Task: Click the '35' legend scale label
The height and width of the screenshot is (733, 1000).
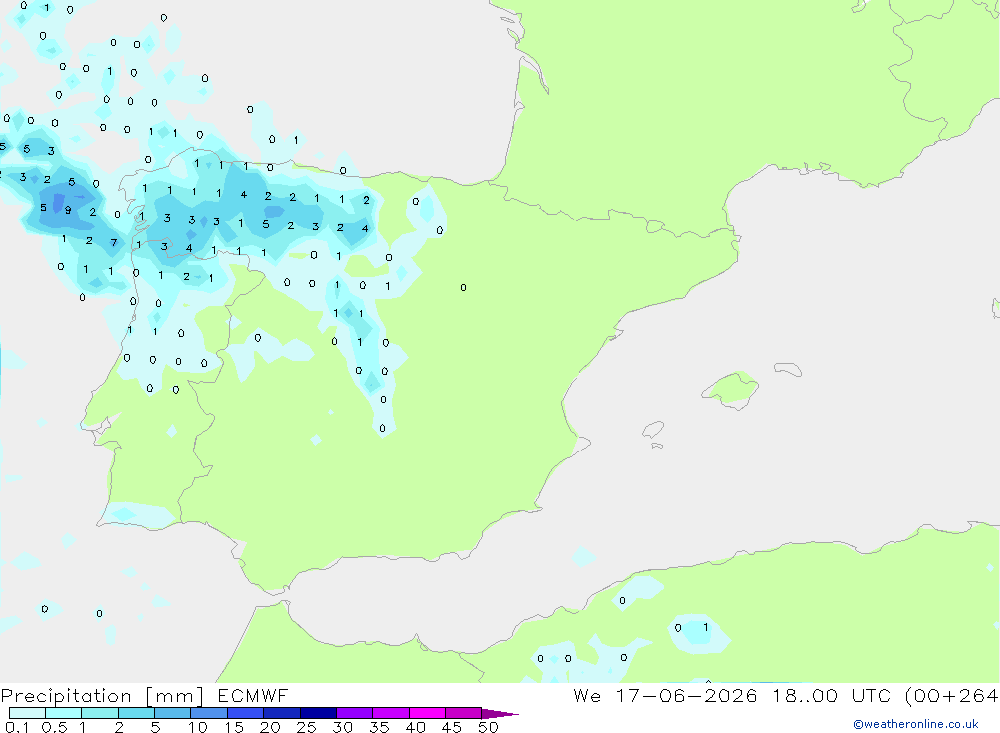Action: pos(379,727)
